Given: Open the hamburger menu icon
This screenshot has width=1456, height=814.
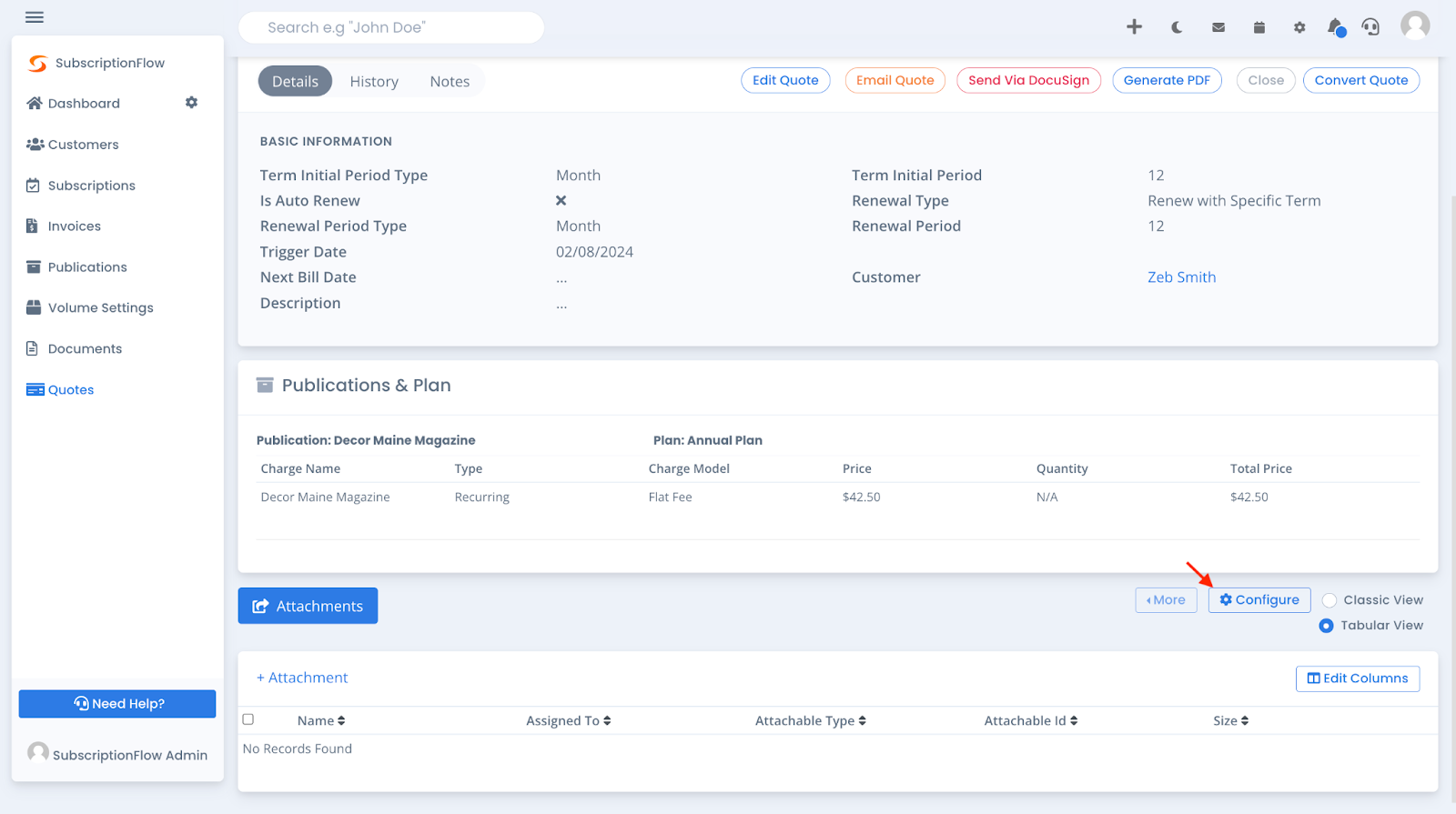Looking at the screenshot, I should pyautogui.click(x=35, y=17).
